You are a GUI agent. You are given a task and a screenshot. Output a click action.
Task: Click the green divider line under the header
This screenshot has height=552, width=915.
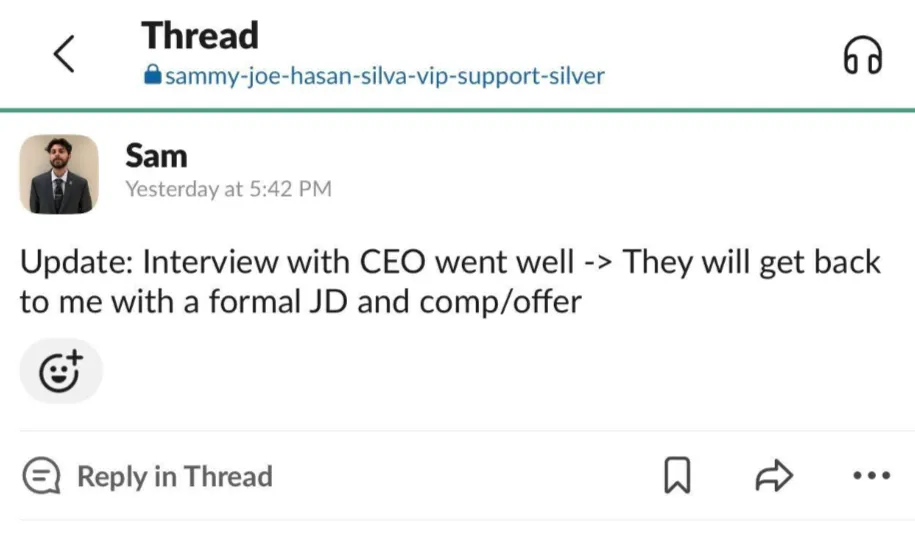point(458,109)
